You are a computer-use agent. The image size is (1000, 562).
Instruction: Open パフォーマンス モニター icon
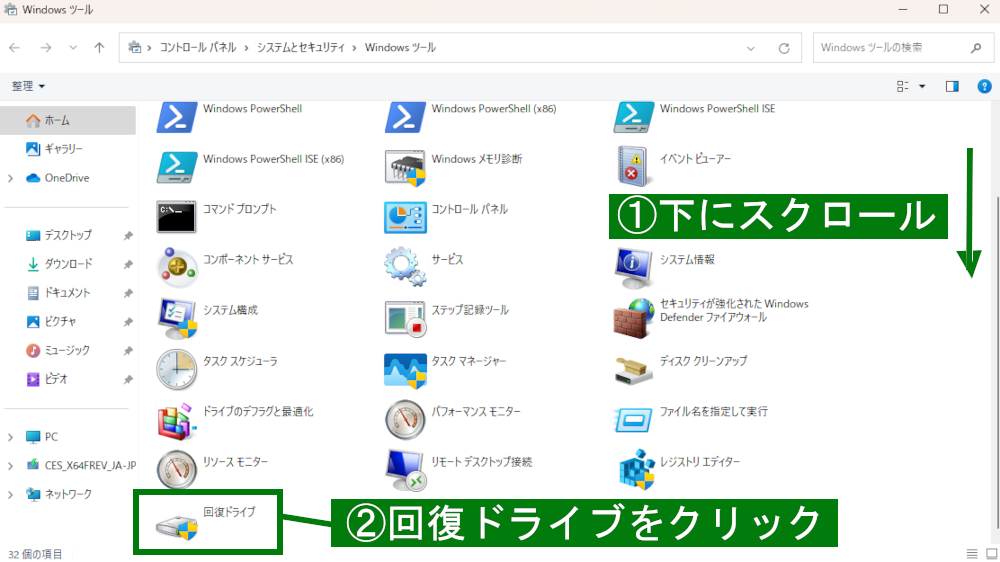click(x=405, y=419)
